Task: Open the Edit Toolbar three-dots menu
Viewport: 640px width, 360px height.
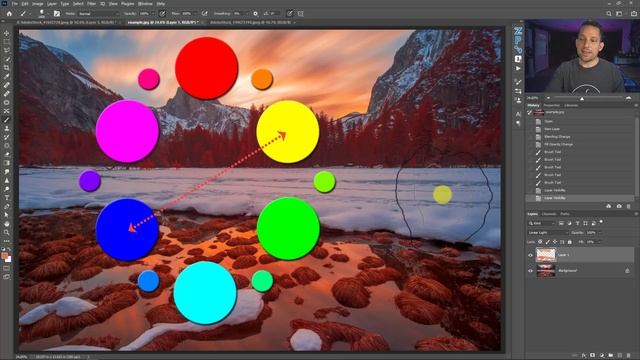Action: click(x=7, y=241)
